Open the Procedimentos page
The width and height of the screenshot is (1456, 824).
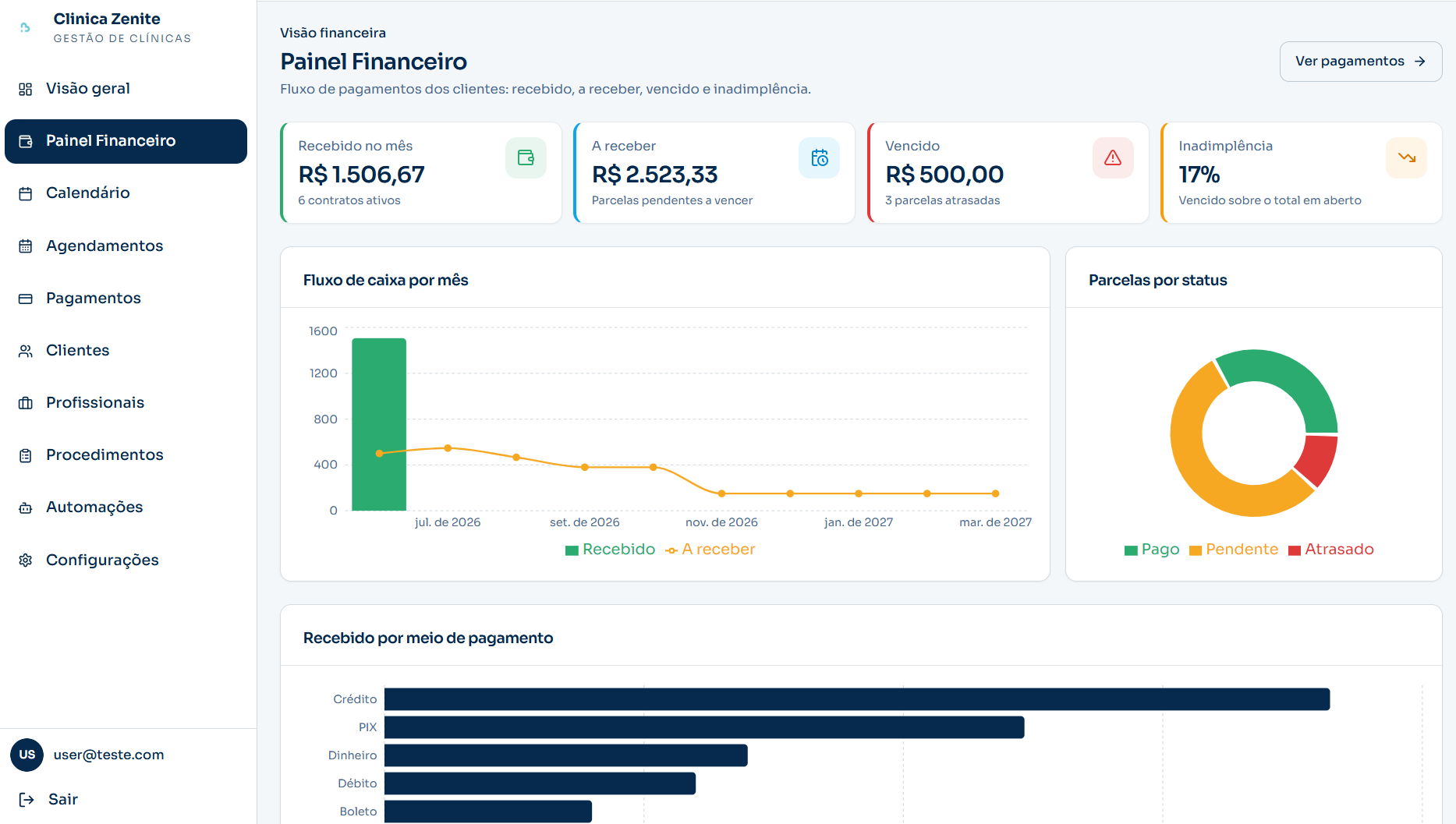[126, 455]
